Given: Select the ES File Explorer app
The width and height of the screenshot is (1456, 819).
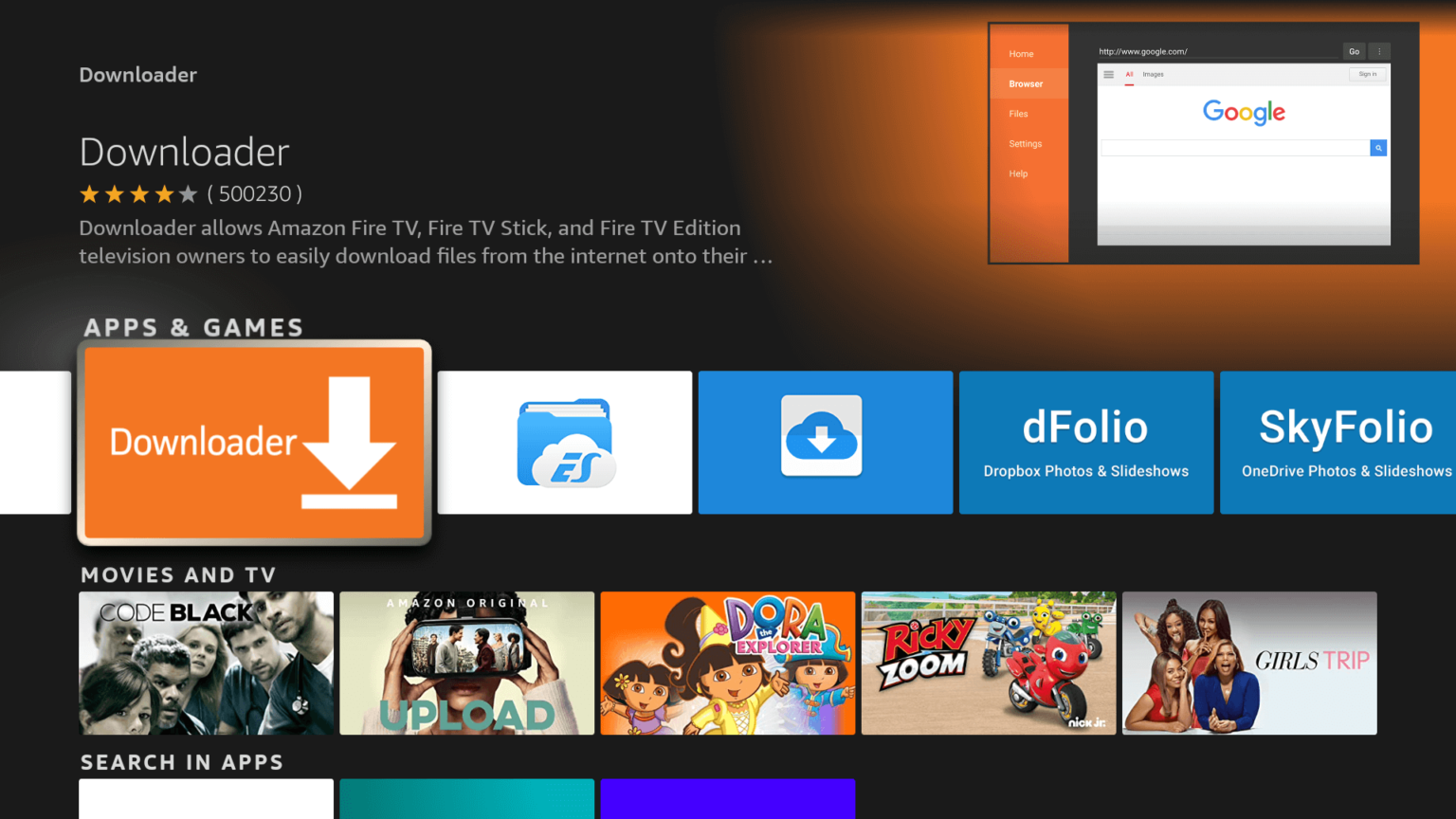Looking at the screenshot, I should point(565,443).
